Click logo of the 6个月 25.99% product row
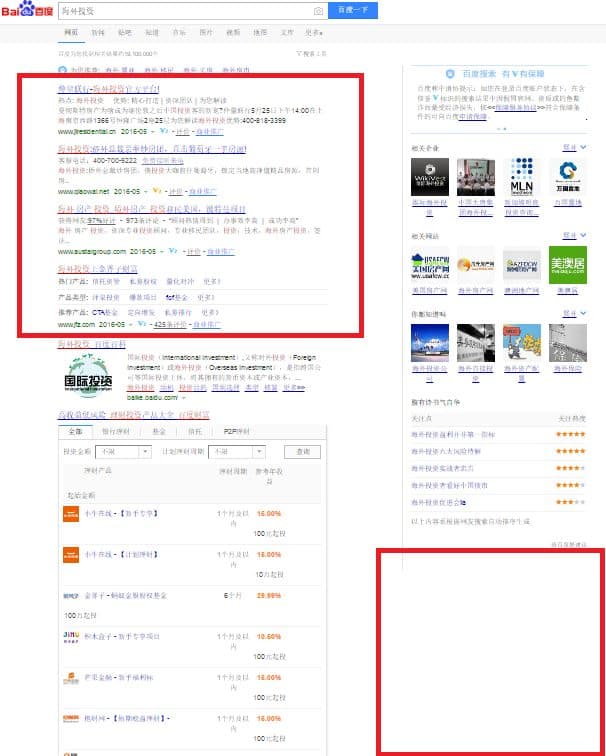Screen dimensions: 606x756 point(71,596)
